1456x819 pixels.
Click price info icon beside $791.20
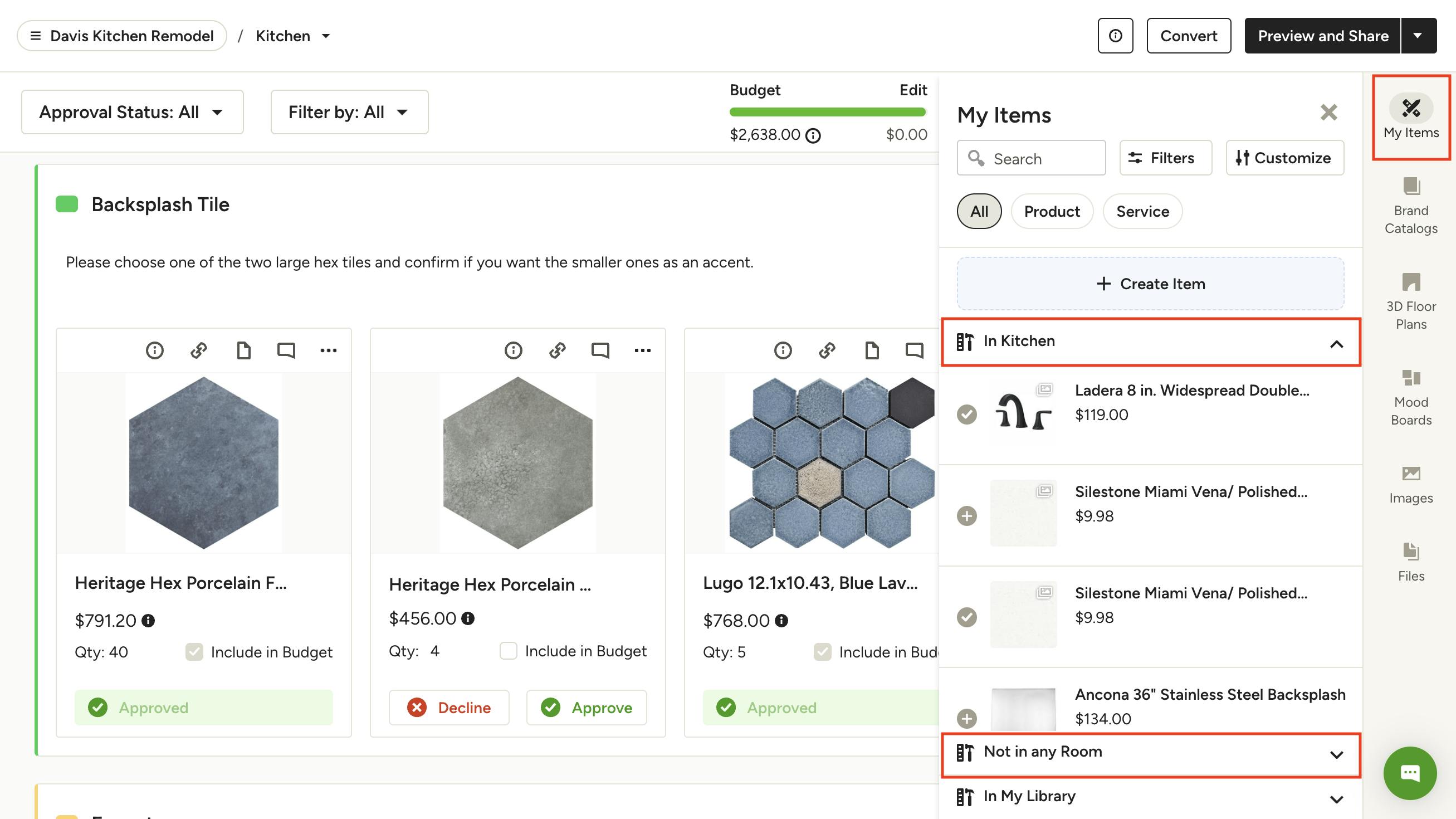[x=148, y=621]
